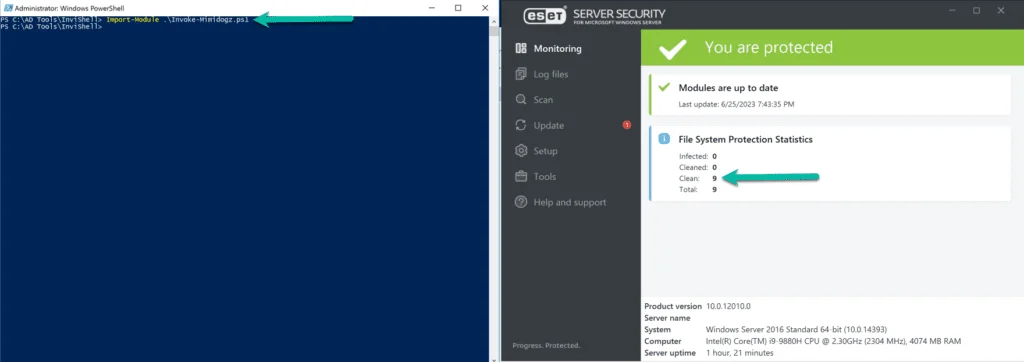
Task: Click the blue info icon on statistics card
Action: point(664,139)
